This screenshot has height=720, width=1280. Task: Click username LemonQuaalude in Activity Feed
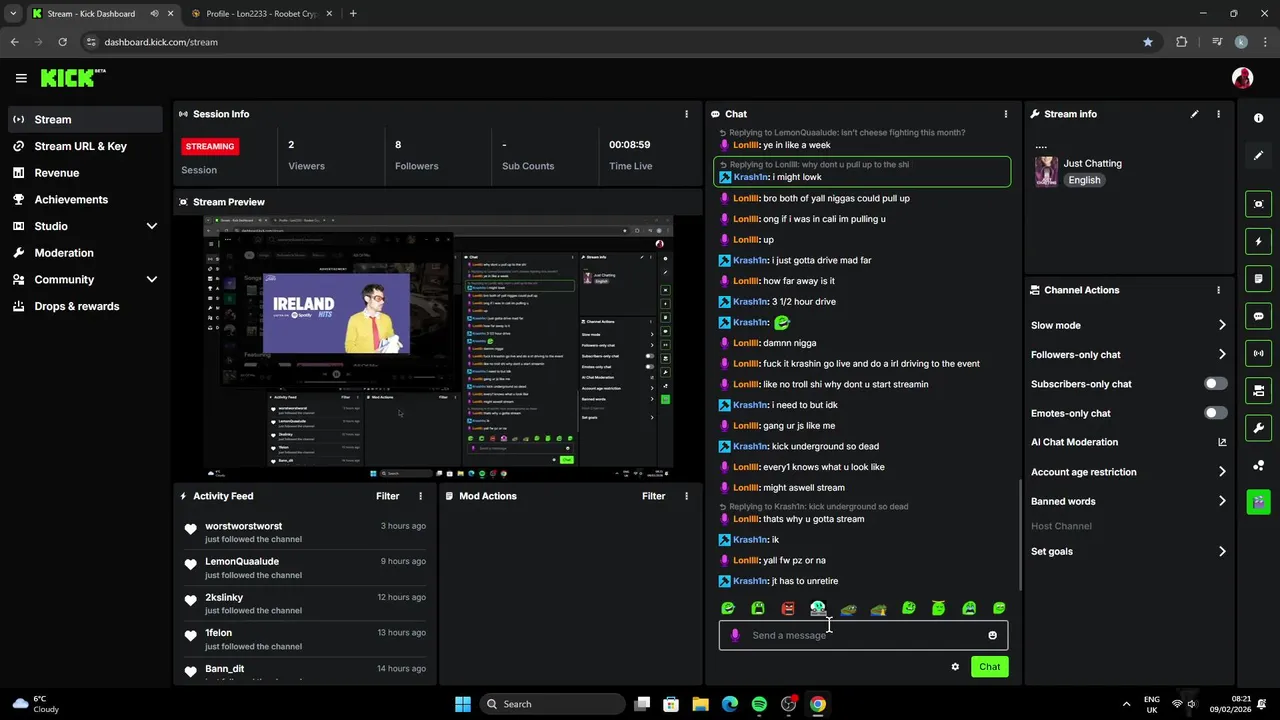point(242,562)
